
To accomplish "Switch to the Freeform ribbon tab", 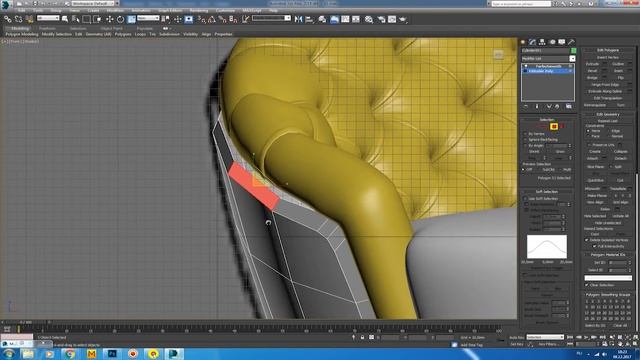I will point(47,29).
